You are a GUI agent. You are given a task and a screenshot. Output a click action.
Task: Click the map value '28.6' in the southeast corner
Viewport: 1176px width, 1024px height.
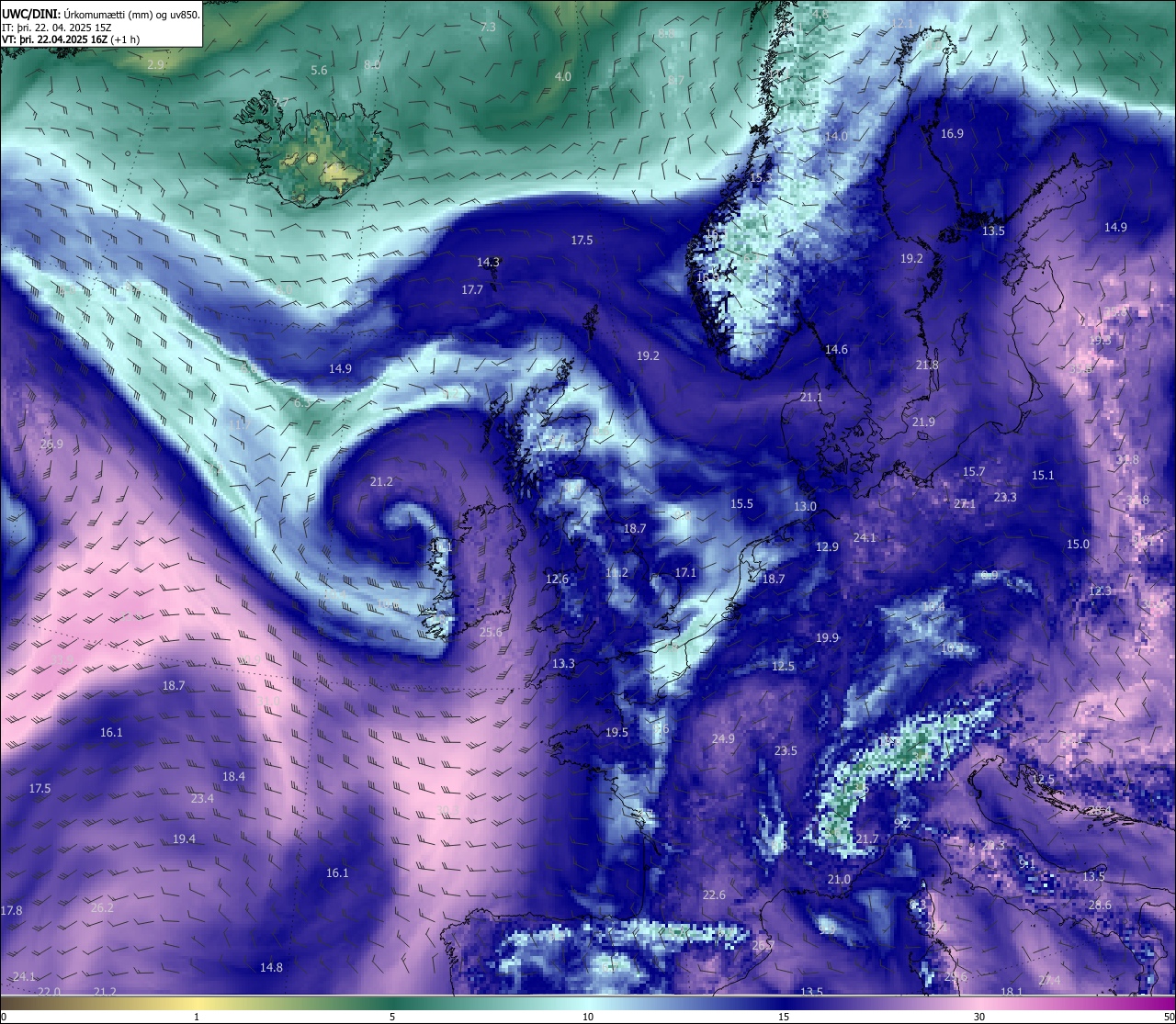1100,905
